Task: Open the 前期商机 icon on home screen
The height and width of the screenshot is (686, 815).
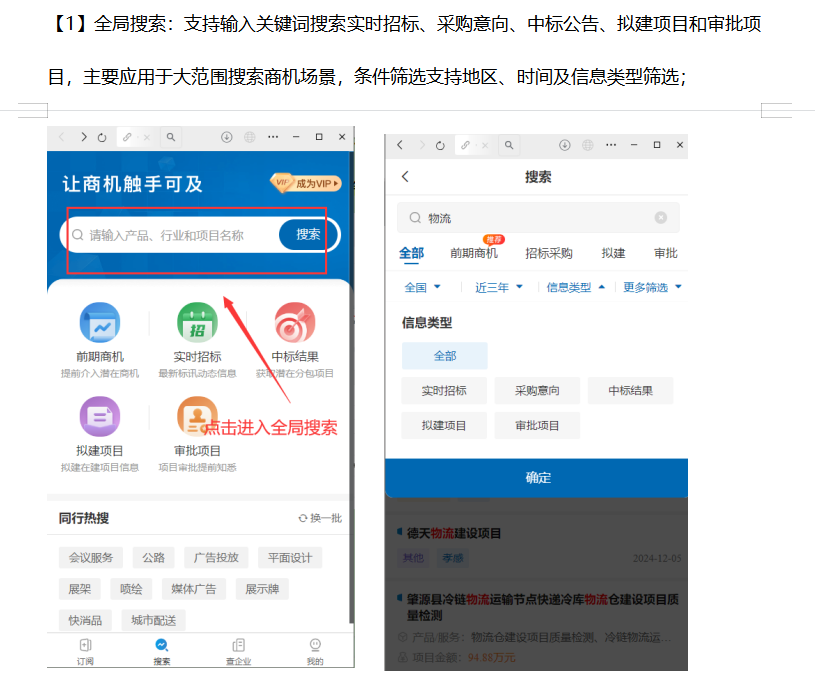Action: [x=99, y=323]
